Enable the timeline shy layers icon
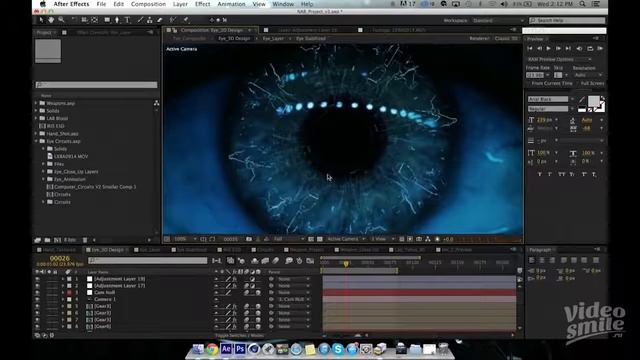The image size is (640, 360). (x=255, y=260)
